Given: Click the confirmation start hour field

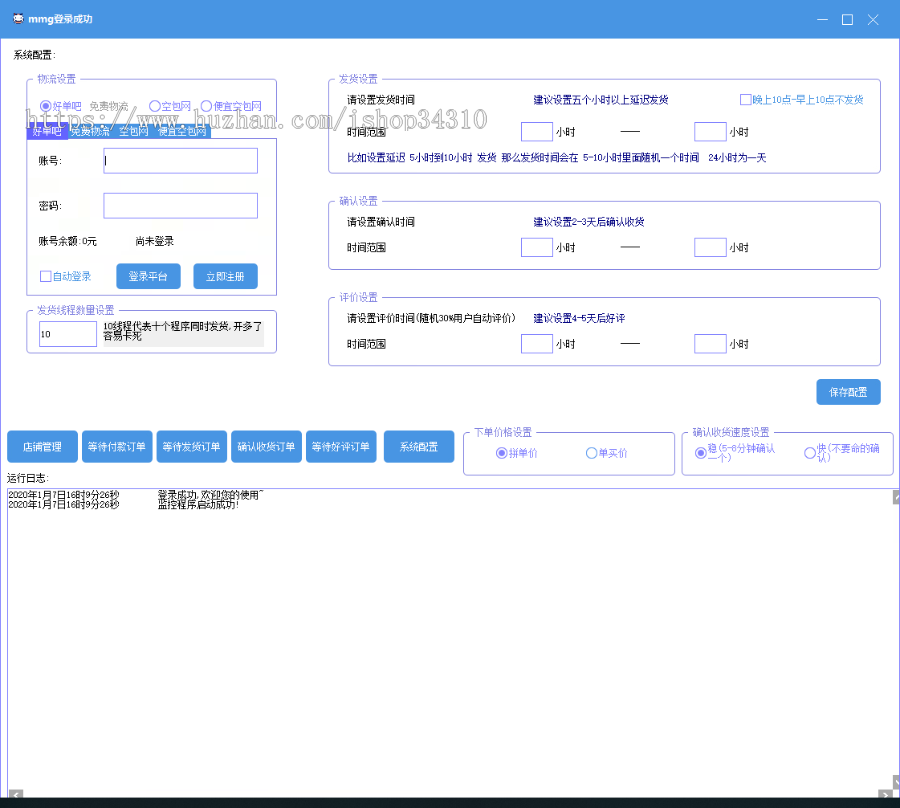Looking at the screenshot, I should tap(537, 247).
